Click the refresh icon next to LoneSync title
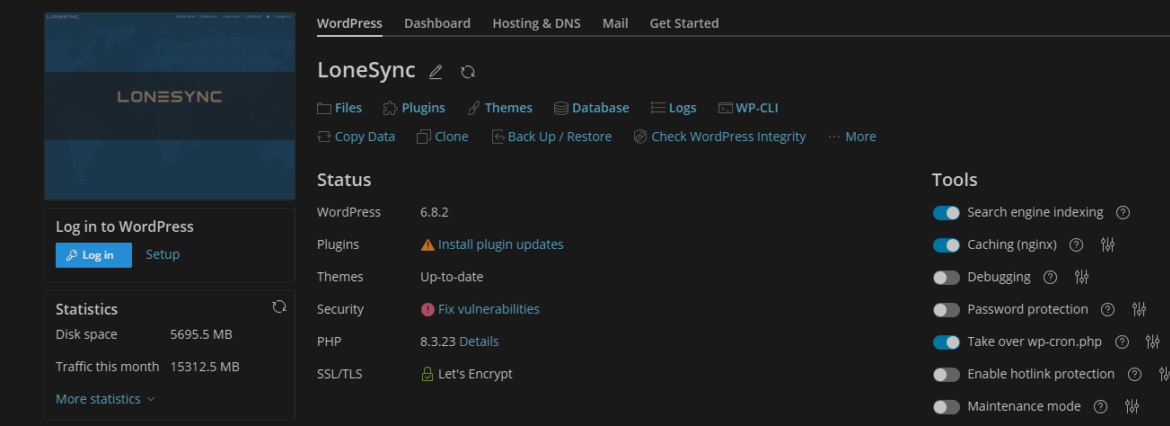 [468, 72]
